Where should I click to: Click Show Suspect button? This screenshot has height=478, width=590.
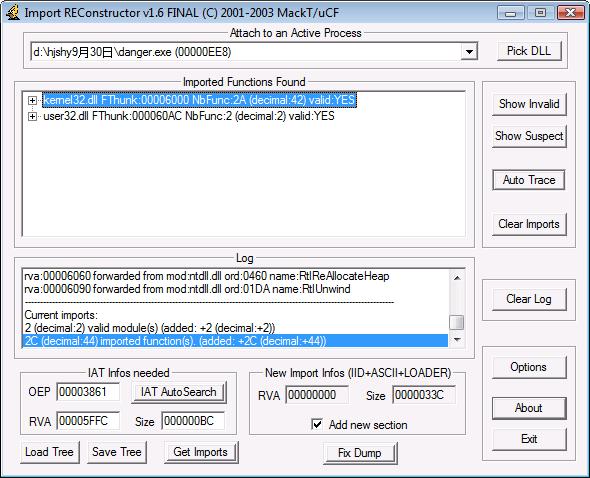tap(529, 136)
